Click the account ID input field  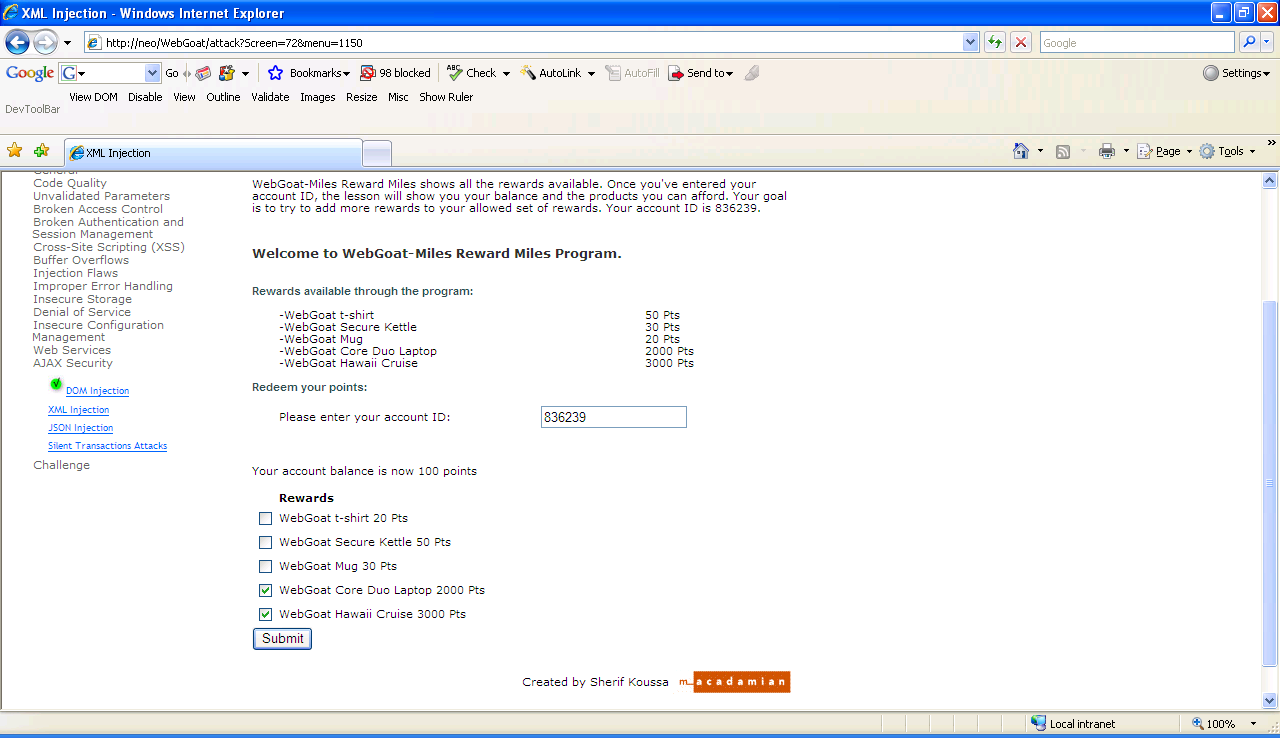point(613,418)
